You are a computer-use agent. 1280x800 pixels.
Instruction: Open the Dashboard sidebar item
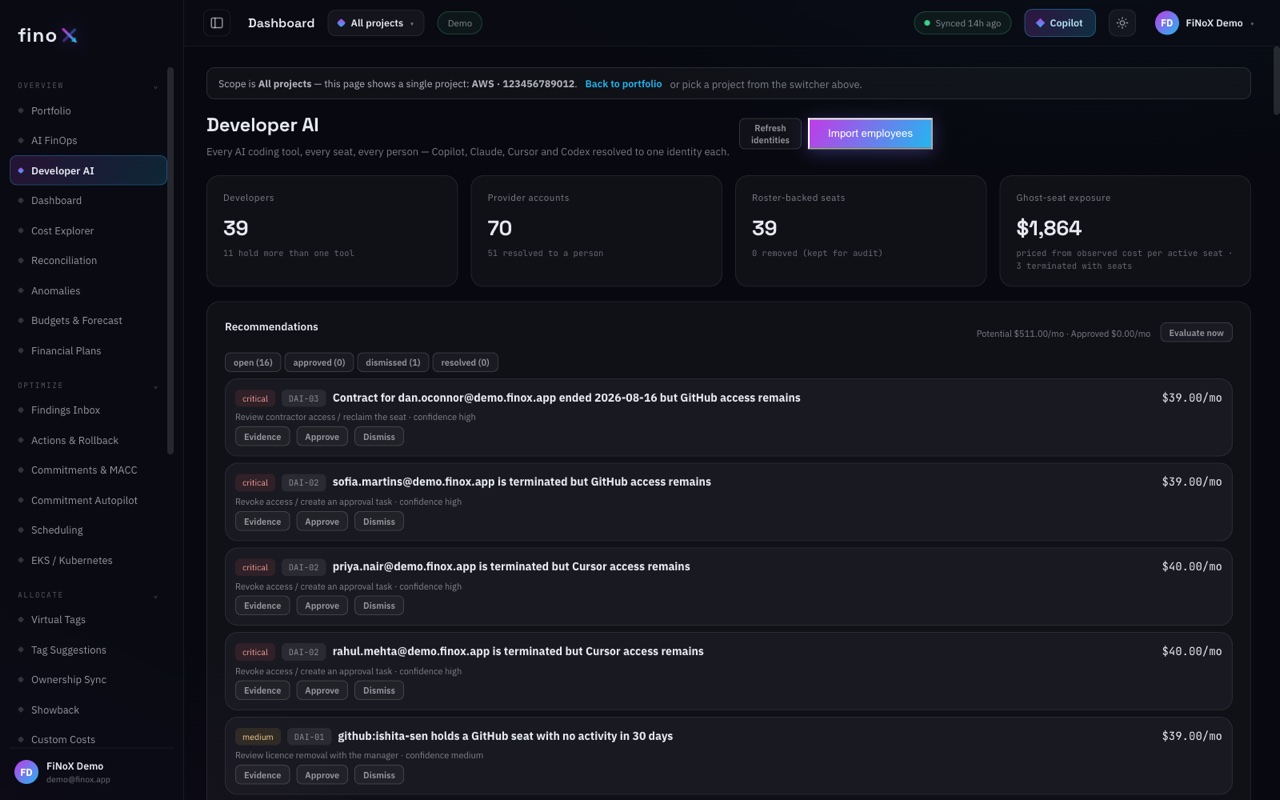click(88, 201)
